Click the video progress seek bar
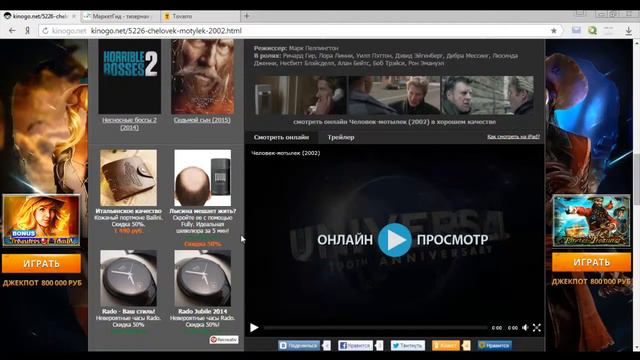This screenshot has width=640, height=360. coord(376,328)
